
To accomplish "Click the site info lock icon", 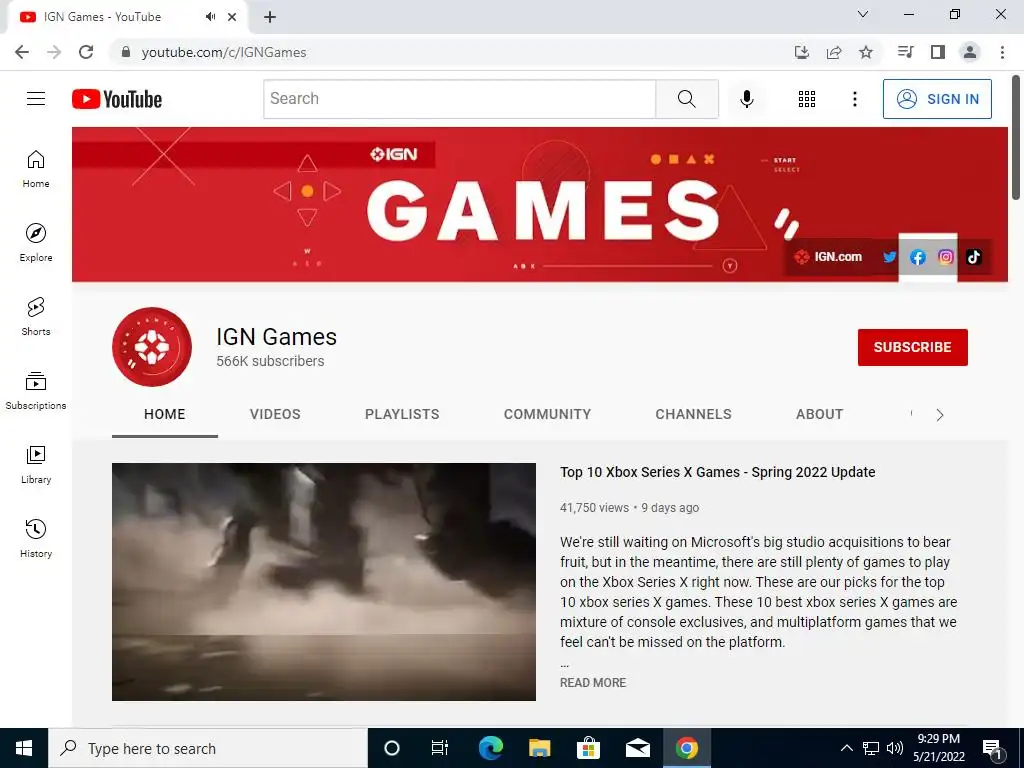I will pyautogui.click(x=126, y=52).
